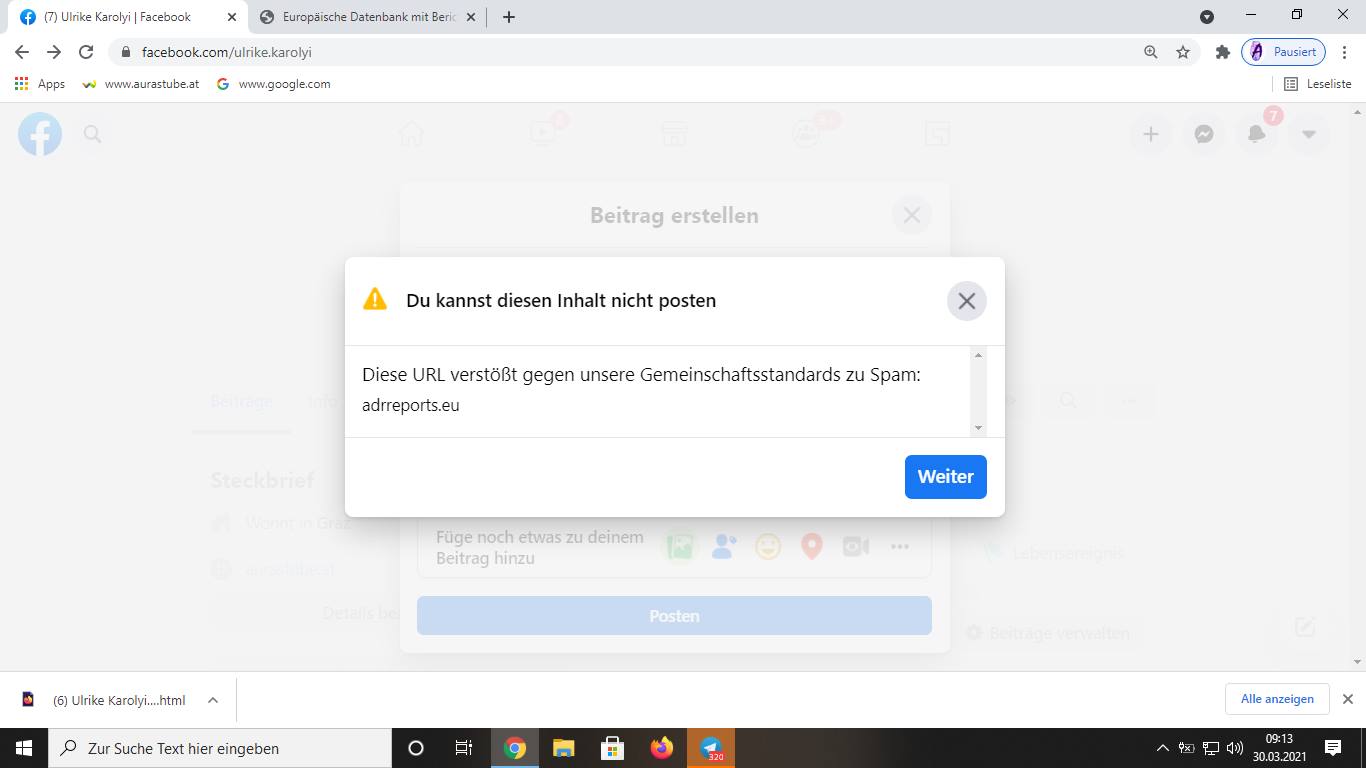Viewport: 1366px width, 768px height.
Task: Open Firefox from the taskbar
Action: coord(661,748)
